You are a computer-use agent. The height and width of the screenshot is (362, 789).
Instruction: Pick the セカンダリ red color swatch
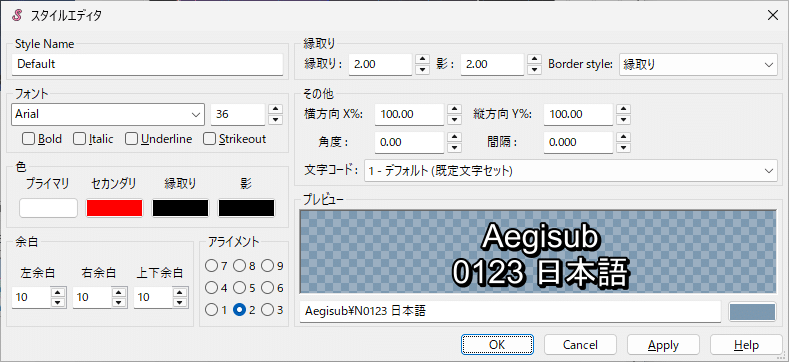click(x=115, y=208)
